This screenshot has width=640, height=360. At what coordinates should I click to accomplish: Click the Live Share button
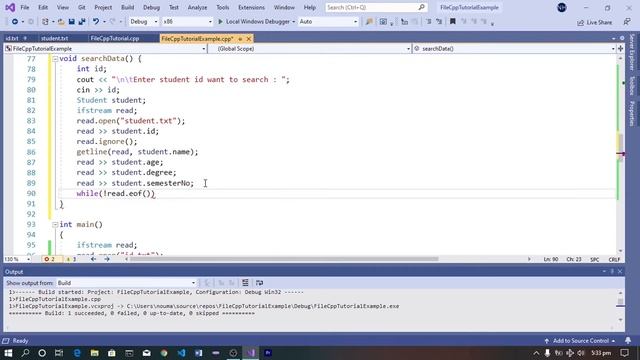pyautogui.click(x=595, y=22)
